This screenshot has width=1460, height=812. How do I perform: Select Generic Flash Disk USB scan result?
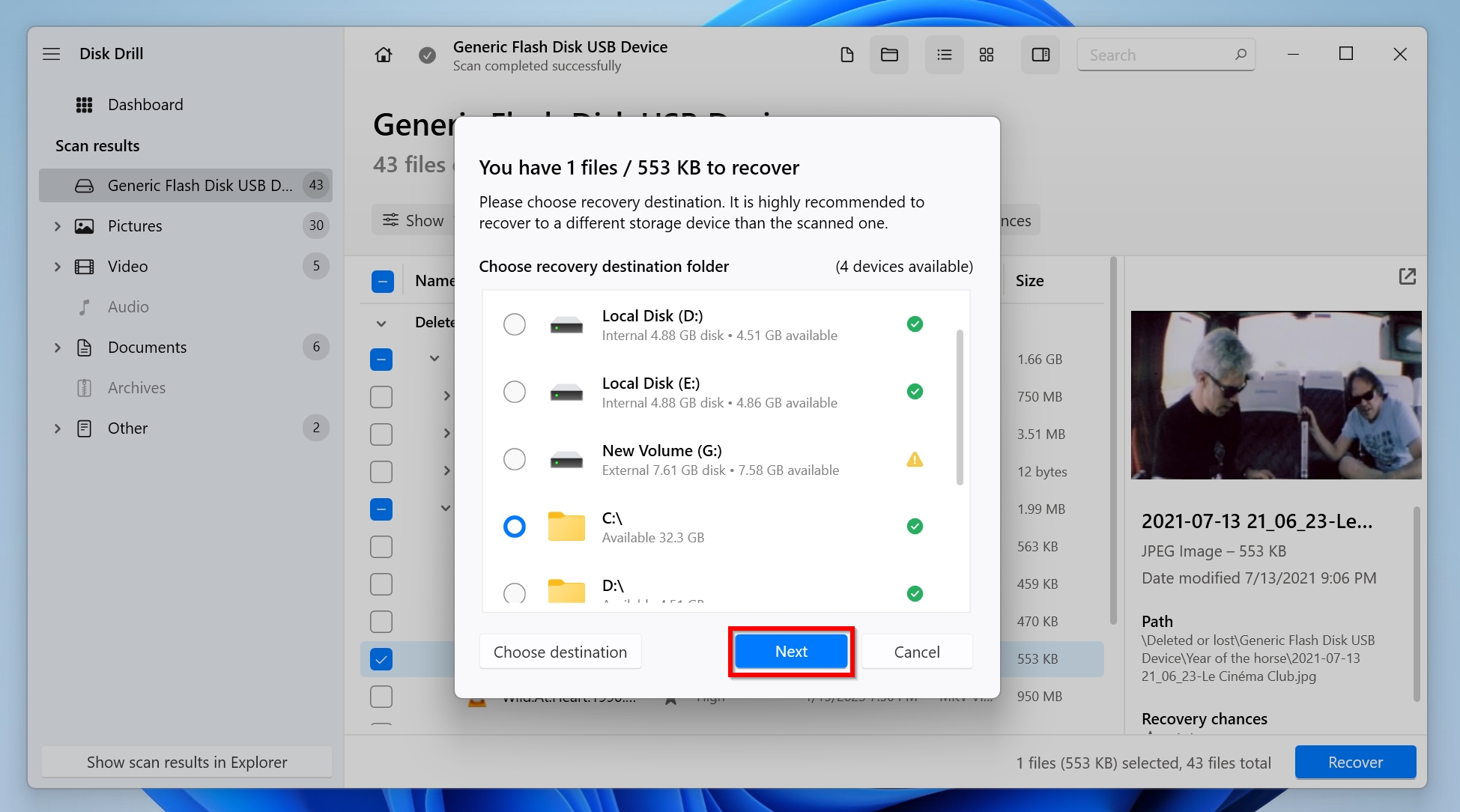tap(186, 185)
